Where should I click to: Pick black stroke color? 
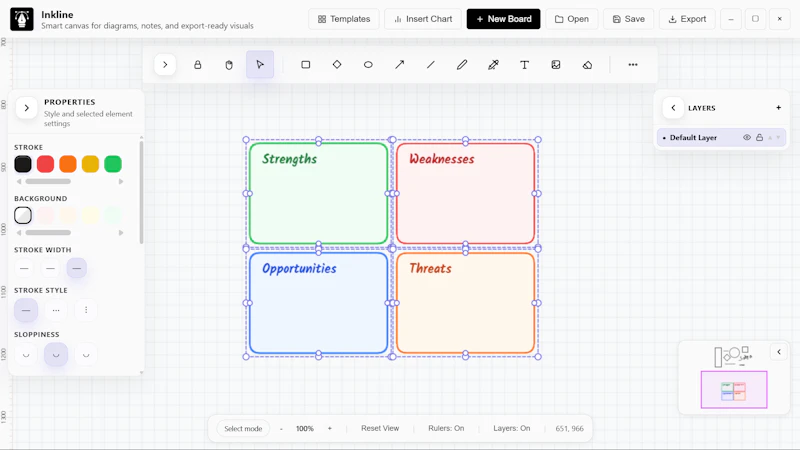click(x=23, y=164)
